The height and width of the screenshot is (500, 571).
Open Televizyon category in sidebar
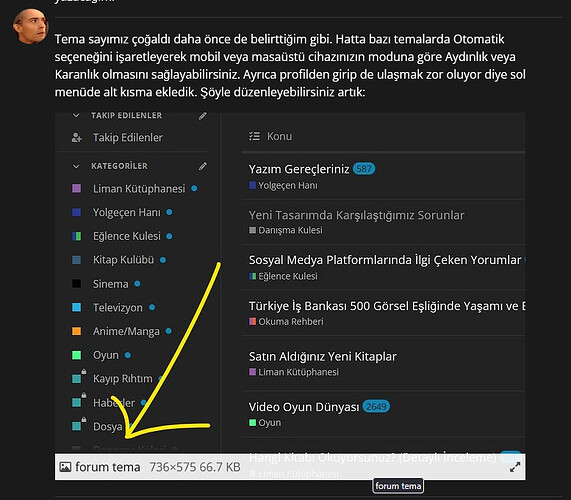coord(118,307)
